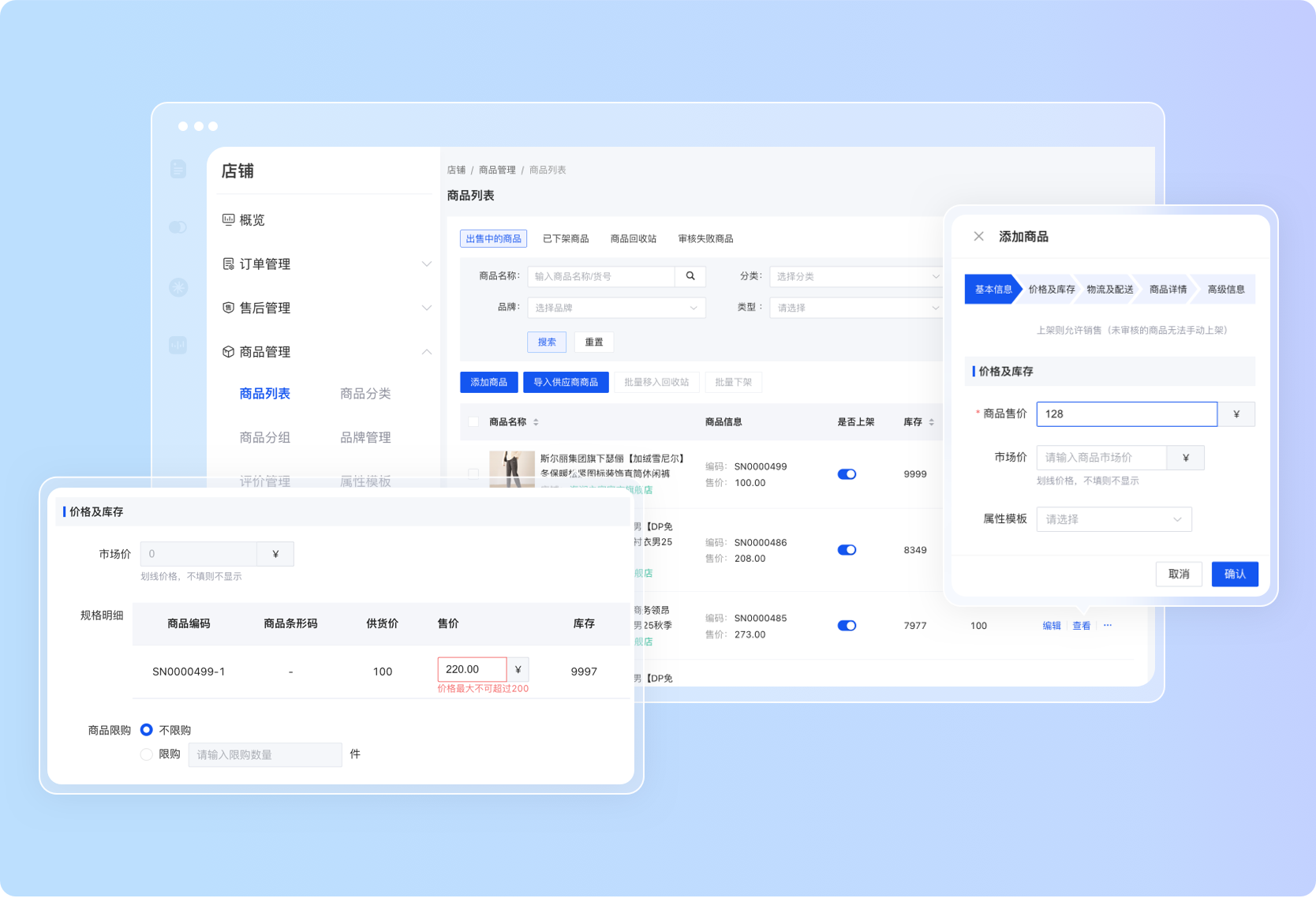This screenshot has height=898, width=1316.
Task: Go to 价格及库存 step tab
Action: [x=1051, y=290]
